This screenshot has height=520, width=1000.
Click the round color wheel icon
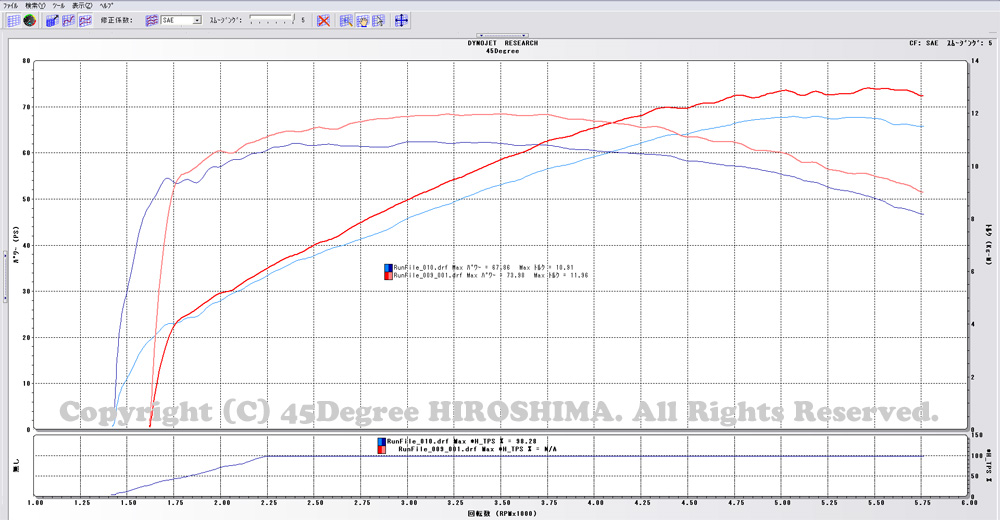(30, 20)
